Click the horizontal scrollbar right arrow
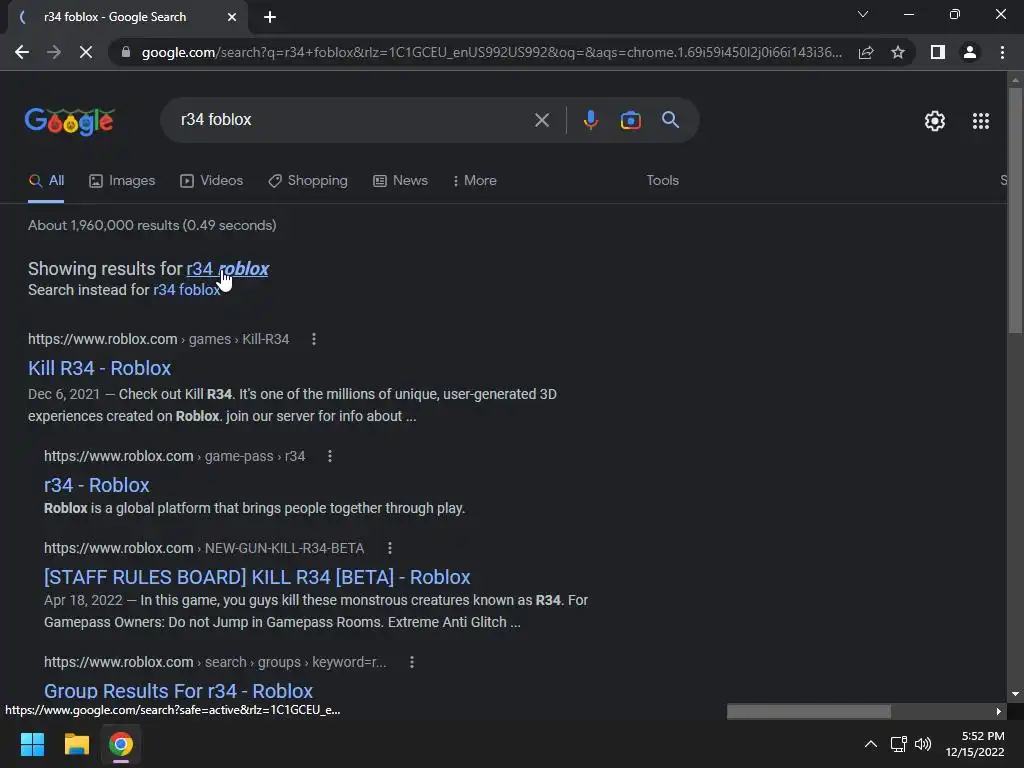 [x=998, y=711]
